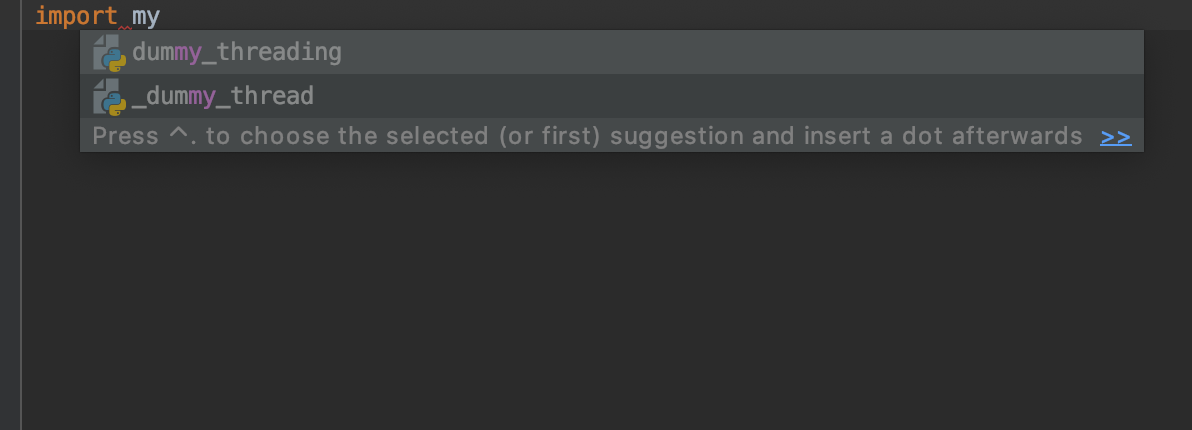Select the dummy_threading completion suggestion
Screen dimensions: 1192x430
(x=236, y=52)
